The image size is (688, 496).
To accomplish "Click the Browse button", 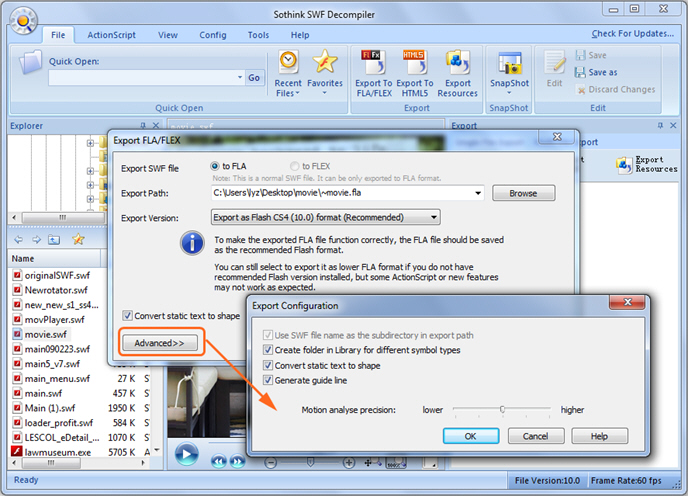I will (523, 193).
